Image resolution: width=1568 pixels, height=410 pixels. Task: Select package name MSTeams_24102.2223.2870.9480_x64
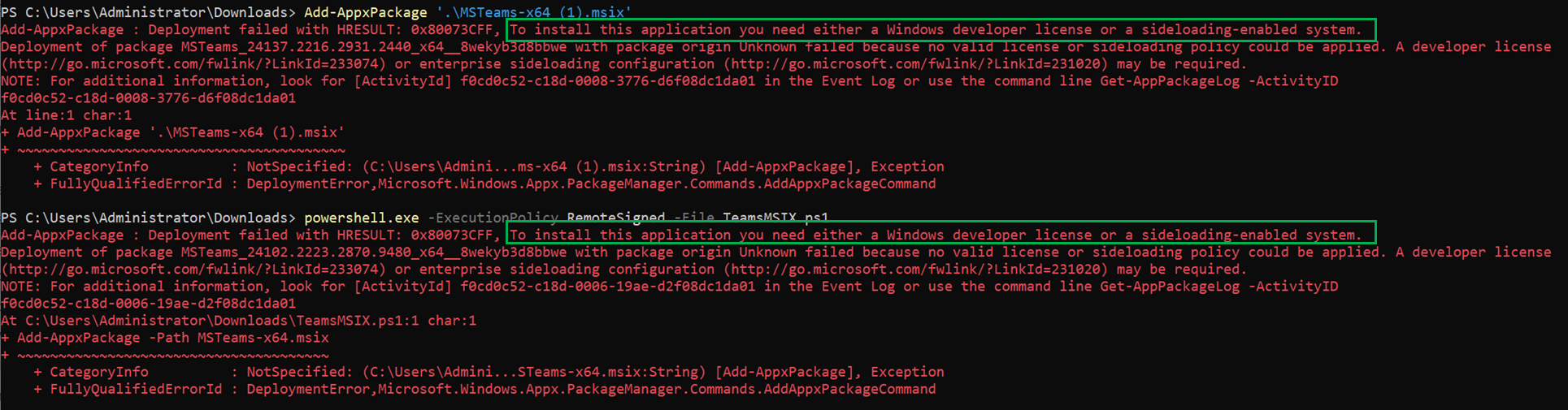pos(312,252)
